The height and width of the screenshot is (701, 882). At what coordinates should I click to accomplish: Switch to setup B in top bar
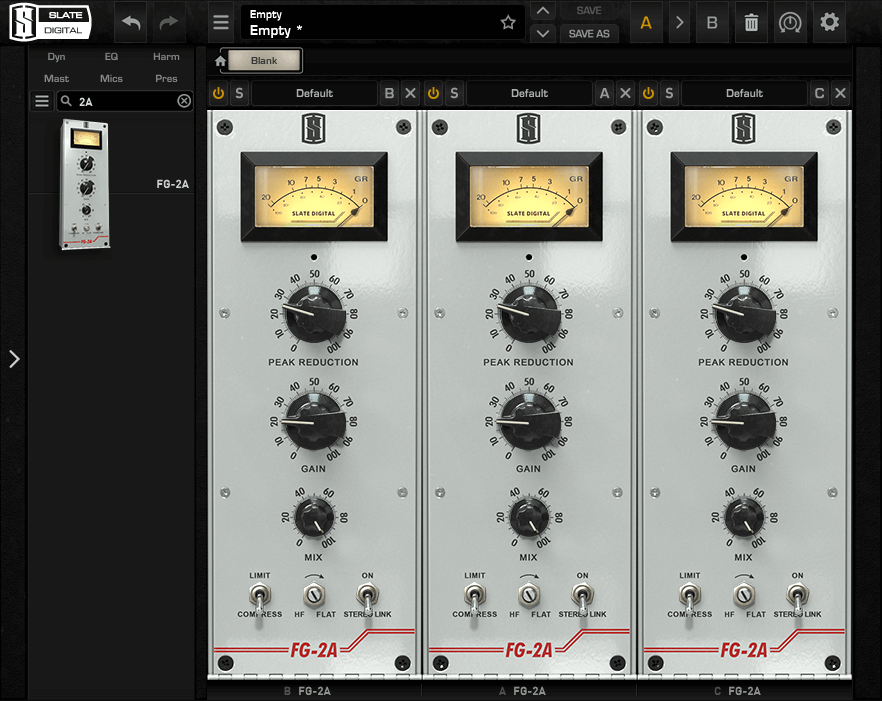(x=712, y=23)
